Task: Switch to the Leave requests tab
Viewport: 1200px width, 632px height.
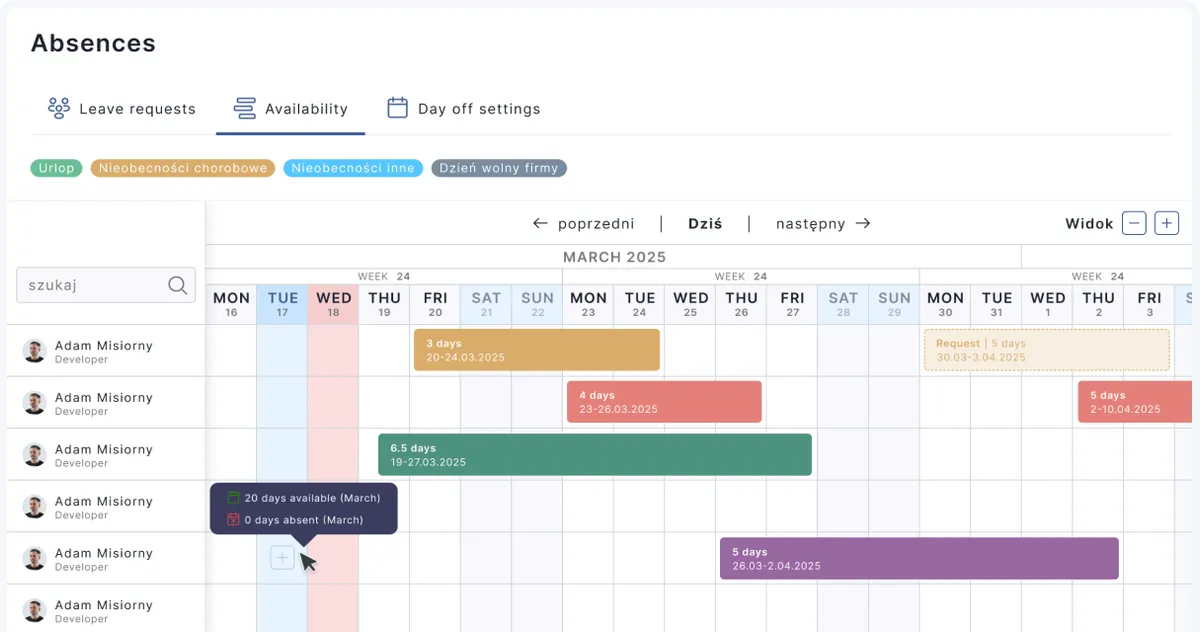Action: [137, 109]
